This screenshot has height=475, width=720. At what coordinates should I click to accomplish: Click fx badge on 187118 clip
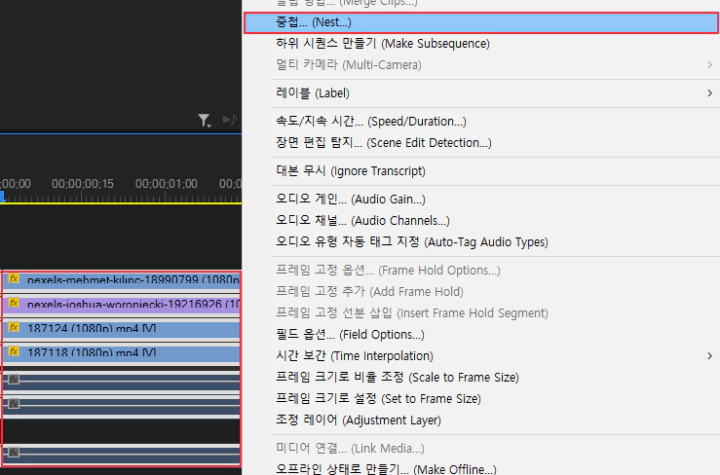click(x=14, y=352)
